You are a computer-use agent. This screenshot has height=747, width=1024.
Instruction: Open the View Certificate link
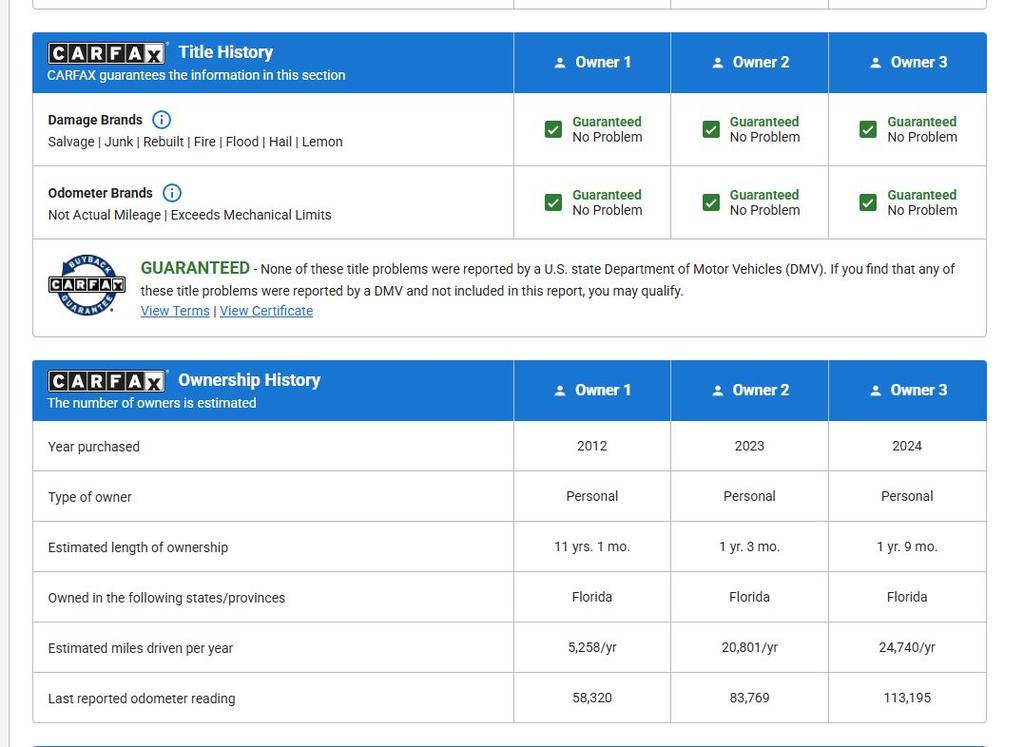pyautogui.click(x=266, y=311)
